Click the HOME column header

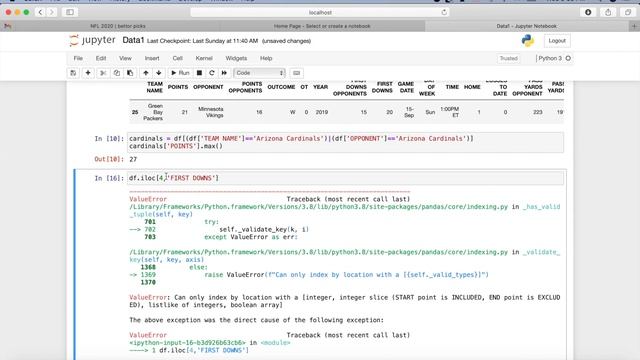(472, 87)
